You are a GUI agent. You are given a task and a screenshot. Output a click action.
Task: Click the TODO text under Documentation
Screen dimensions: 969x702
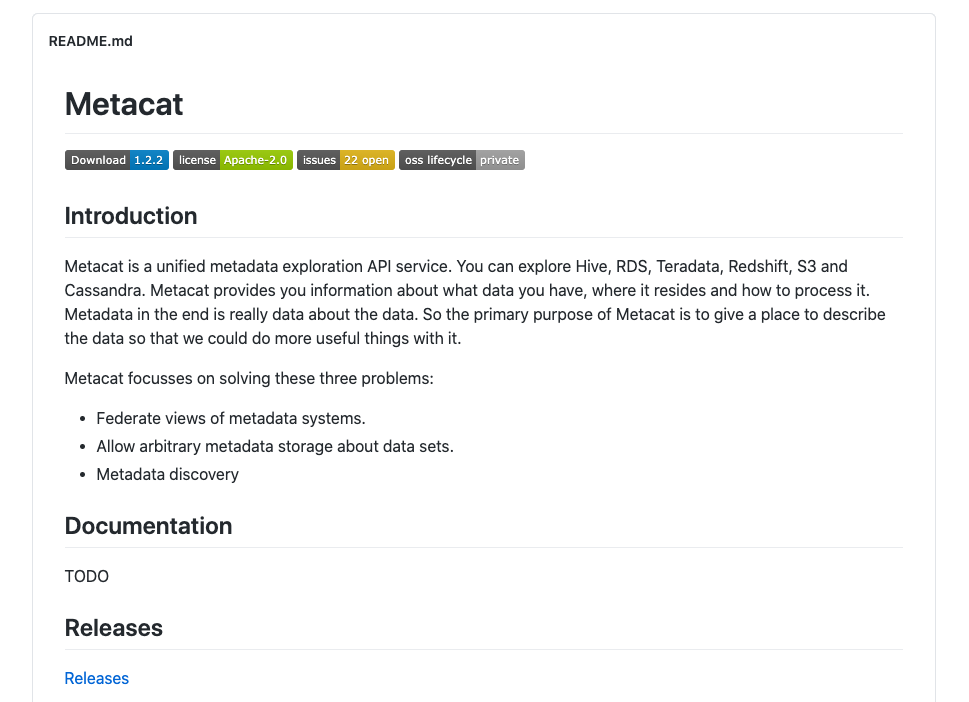point(87,577)
